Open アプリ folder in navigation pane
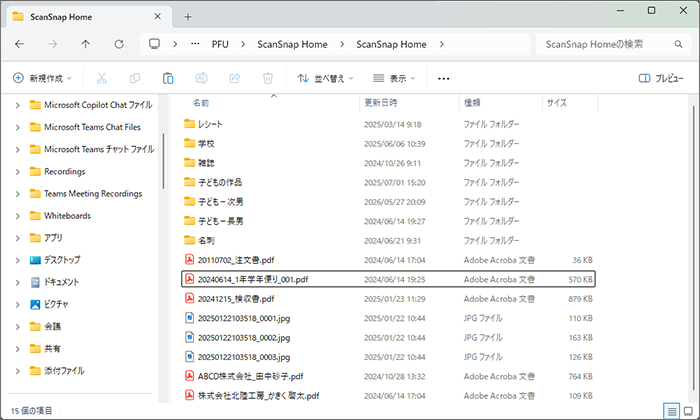 (53, 238)
